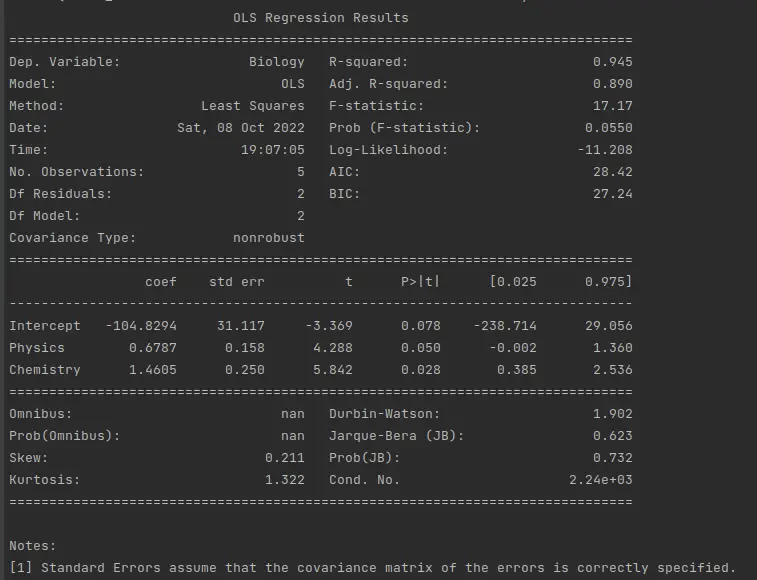Image resolution: width=757 pixels, height=580 pixels.
Task: Select the Dep. Variable value 'Biology'
Action: (x=277, y=62)
